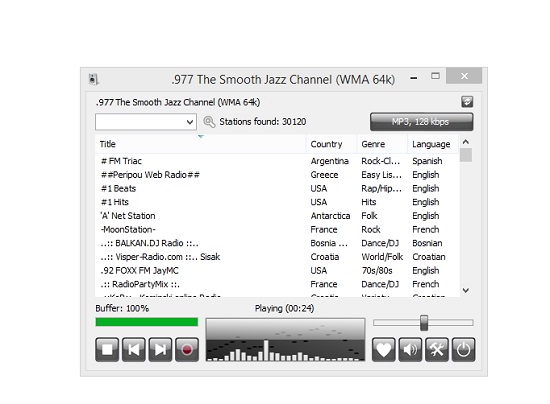Screen dimensions: 550x404
Task: Click the list scroll up arrow
Action: coord(466,142)
